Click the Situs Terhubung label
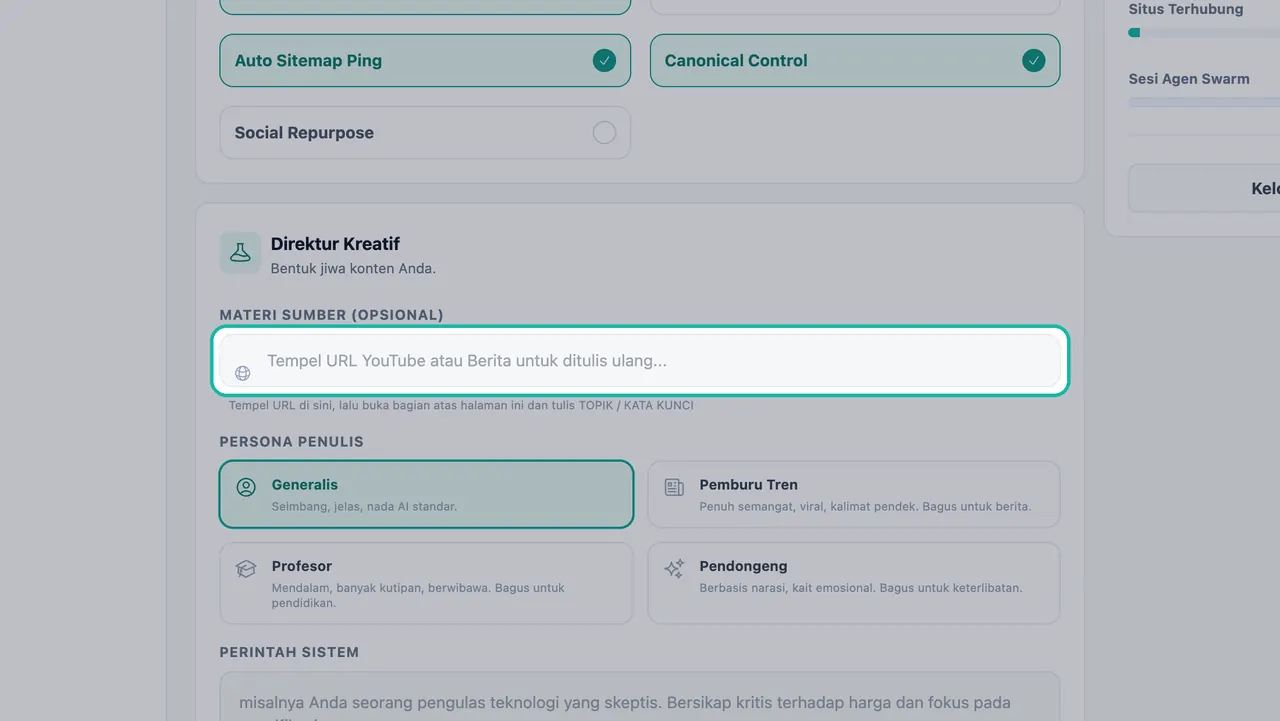The width and height of the screenshot is (1280, 721). point(1186,9)
